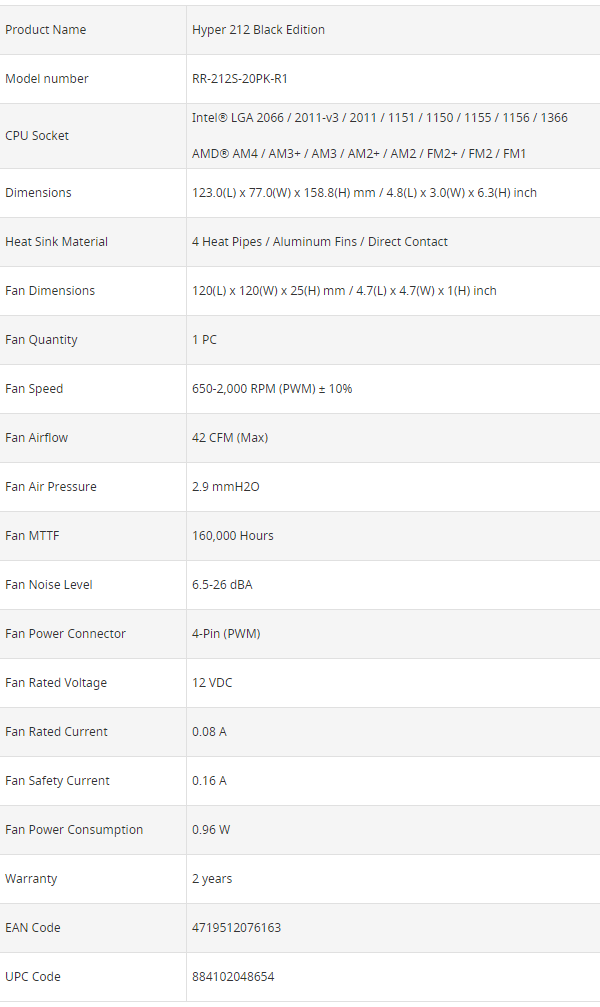Click the 12 VDC rated voltage value

coord(212,683)
